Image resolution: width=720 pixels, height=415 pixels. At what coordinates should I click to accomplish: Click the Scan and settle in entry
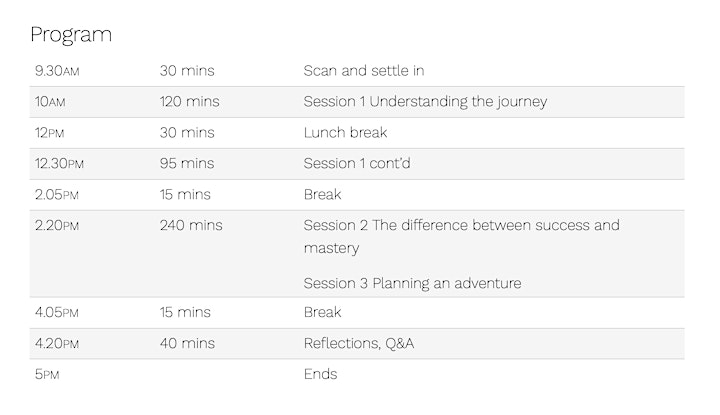[364, 71]
